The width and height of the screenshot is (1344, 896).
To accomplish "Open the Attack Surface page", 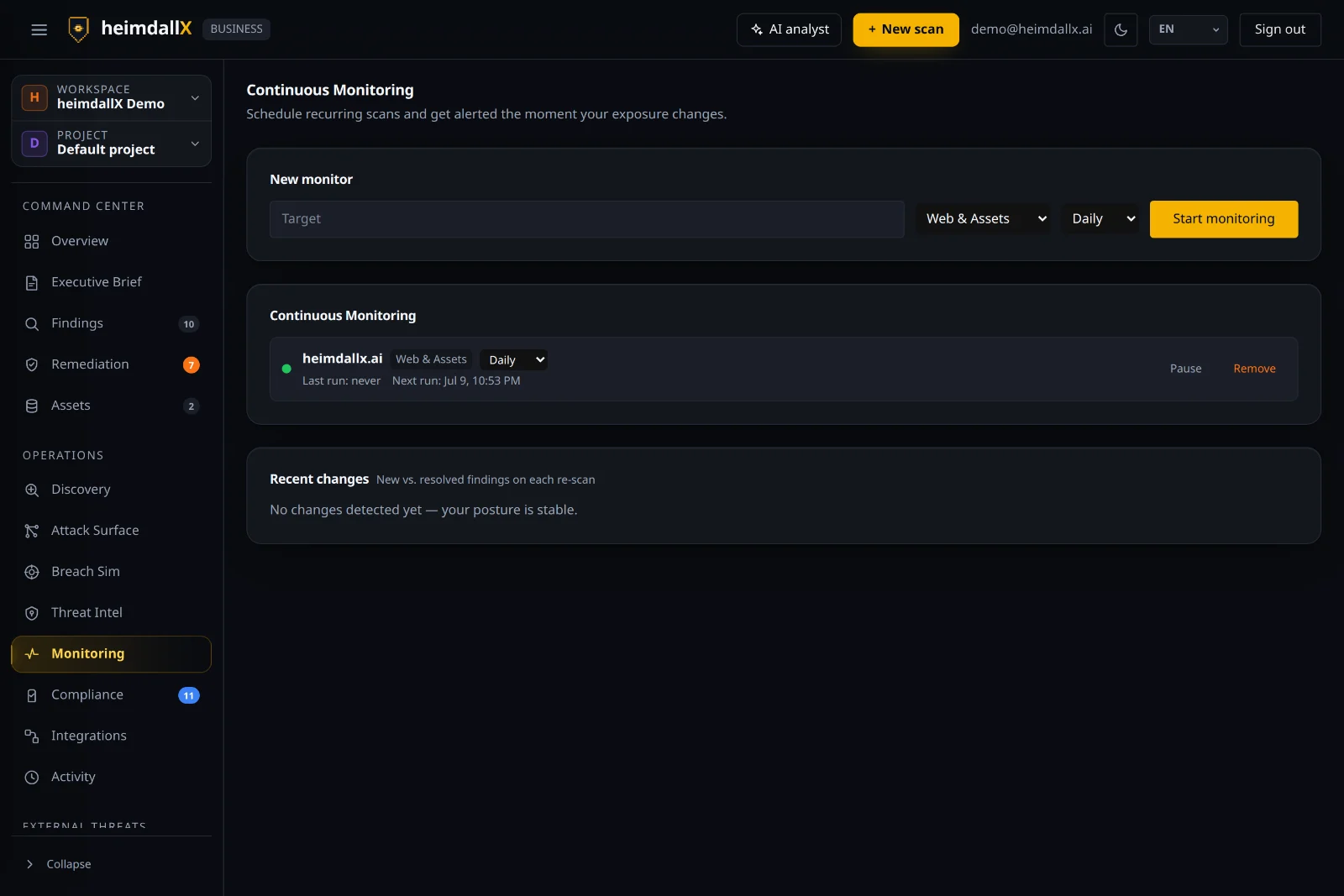I will (111, 531).
